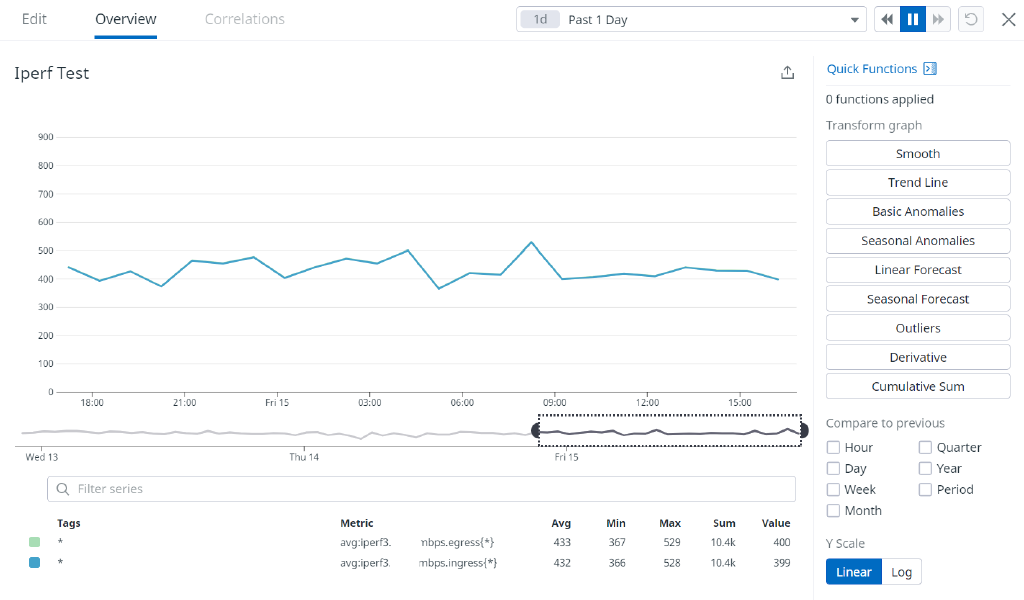Viewport: 1024px width, 600px height.
Task: Switch to the Edit tab
Action: click(34, 19)
